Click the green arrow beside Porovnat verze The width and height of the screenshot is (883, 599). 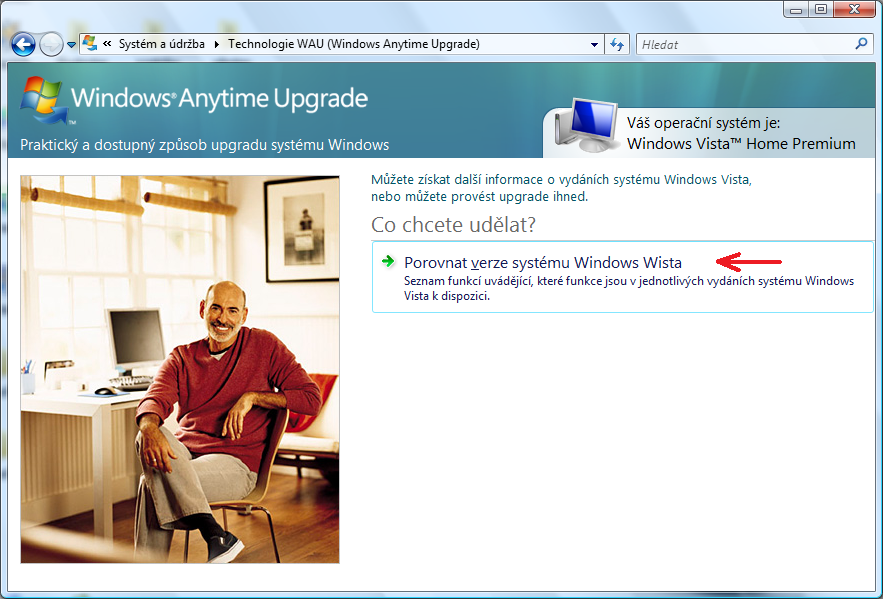[x=388, y=261]
